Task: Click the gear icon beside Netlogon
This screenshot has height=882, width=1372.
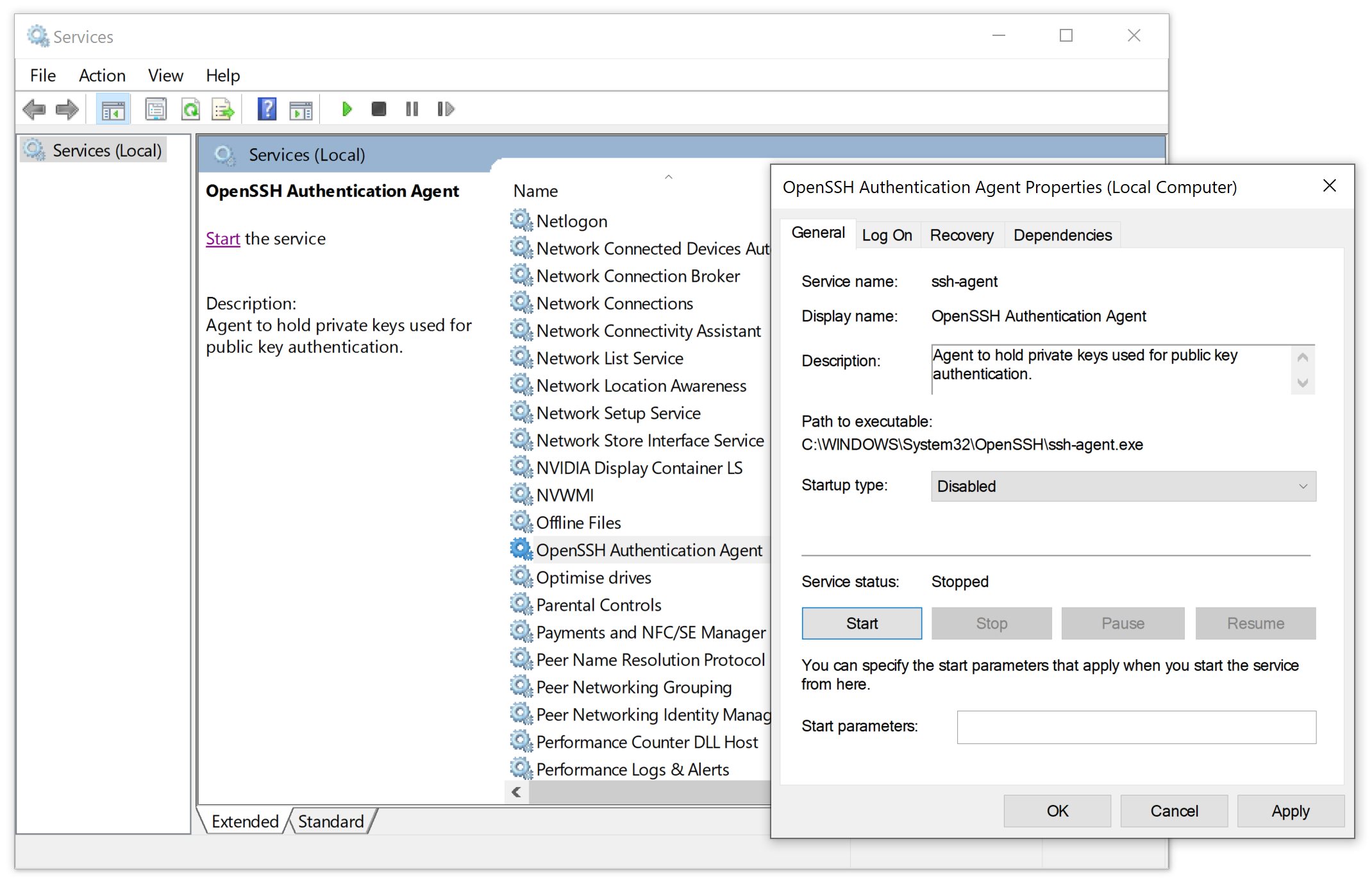Action: 521,220
